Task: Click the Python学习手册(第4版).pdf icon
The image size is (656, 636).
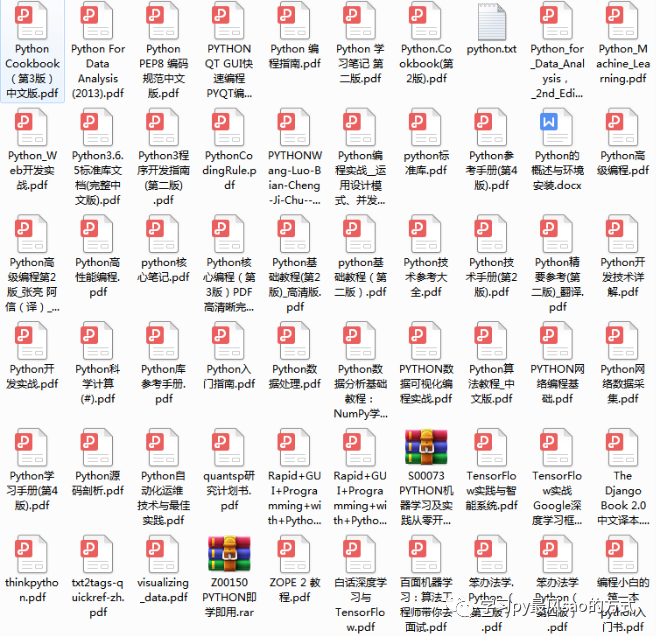Action: pos(32,447)
